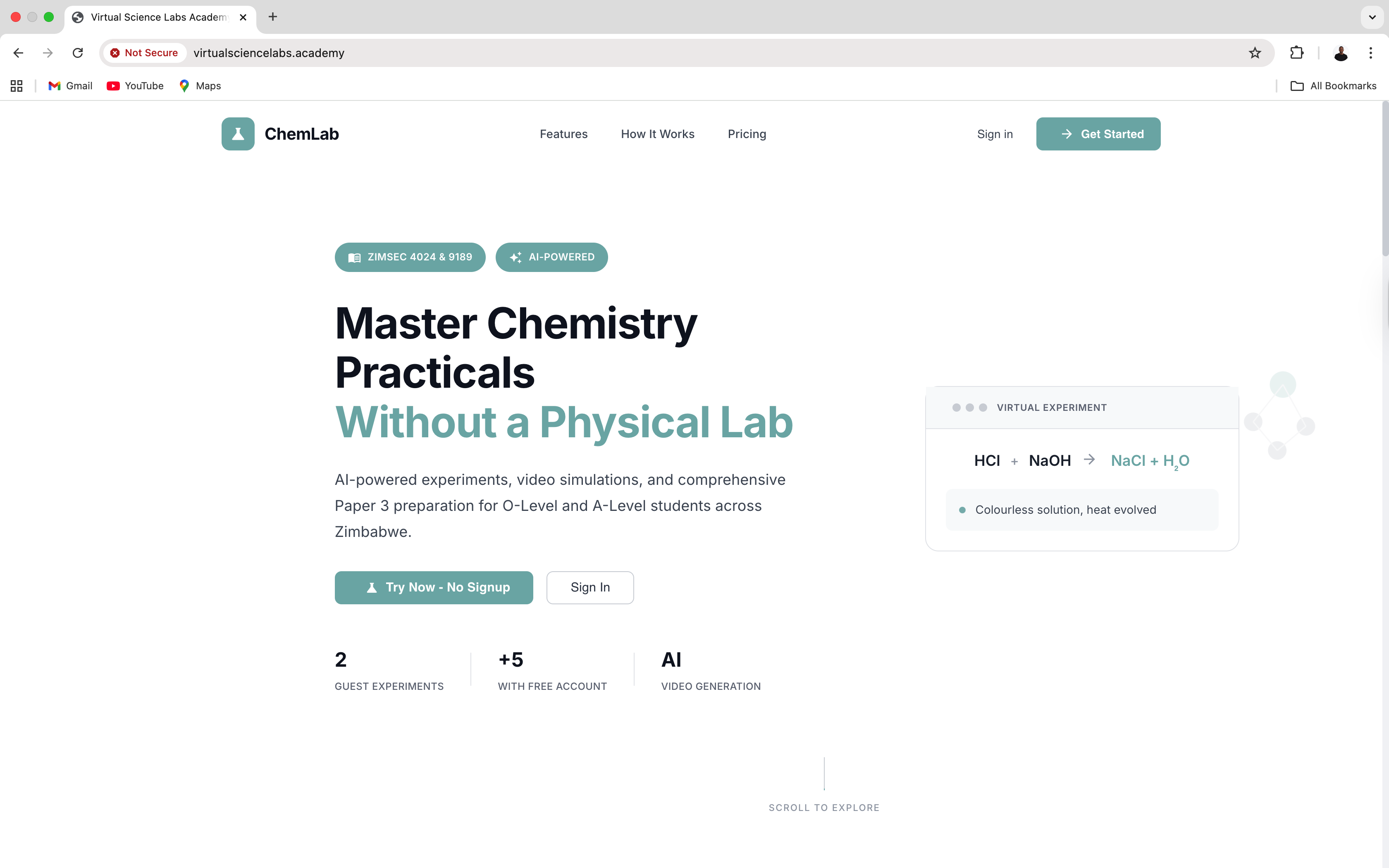Open the apps grid in the bookmarks bar
Image resolution: width=1389 pixels, height=868 pixels.
[17, 86]
